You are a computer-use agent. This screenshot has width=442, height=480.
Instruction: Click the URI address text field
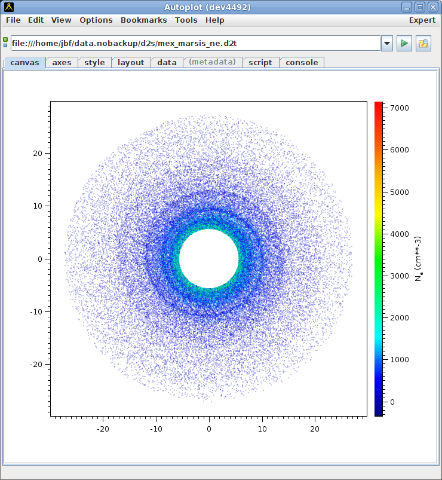[196, 43]
